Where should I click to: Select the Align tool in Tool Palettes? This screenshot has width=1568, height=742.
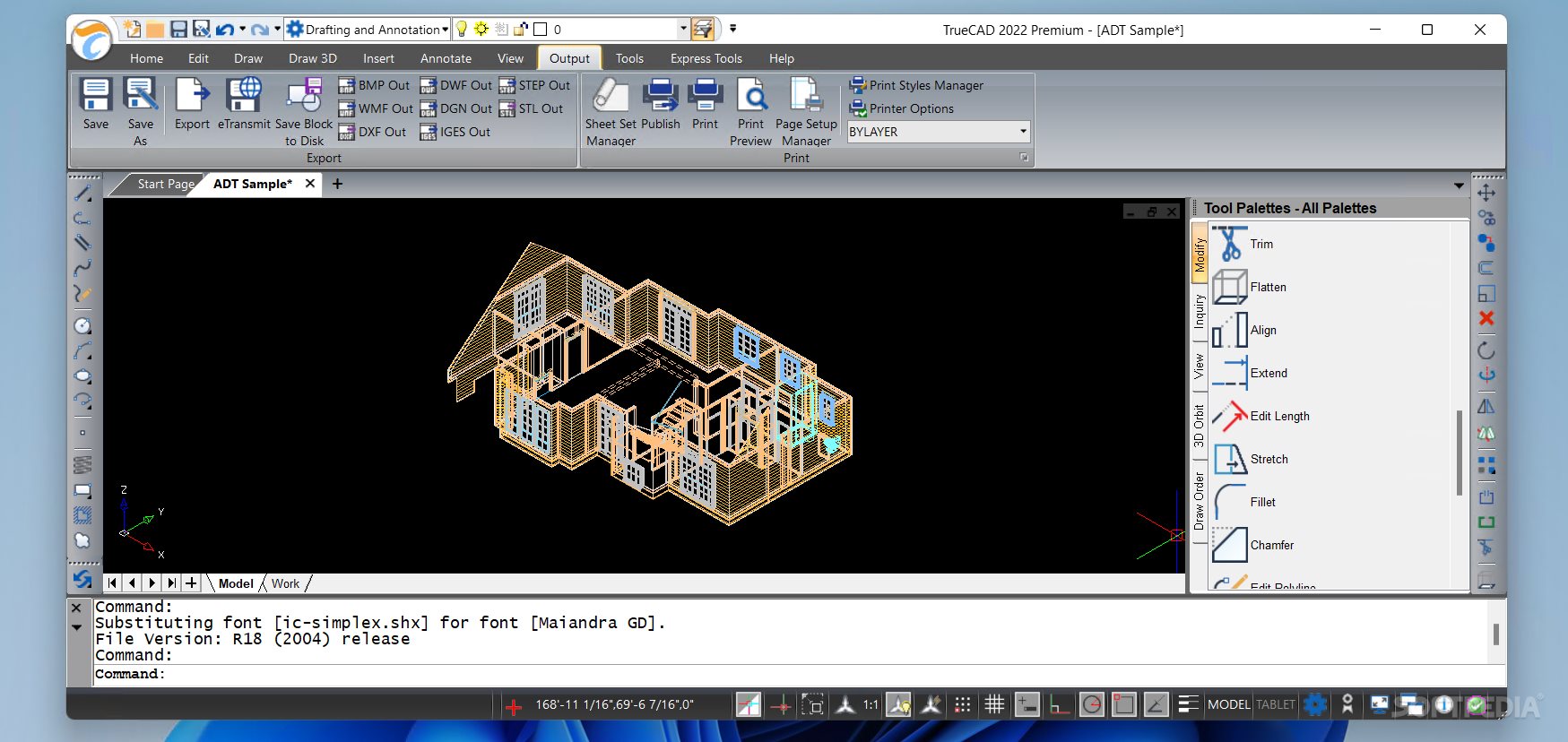click(x=1244, y=330)
